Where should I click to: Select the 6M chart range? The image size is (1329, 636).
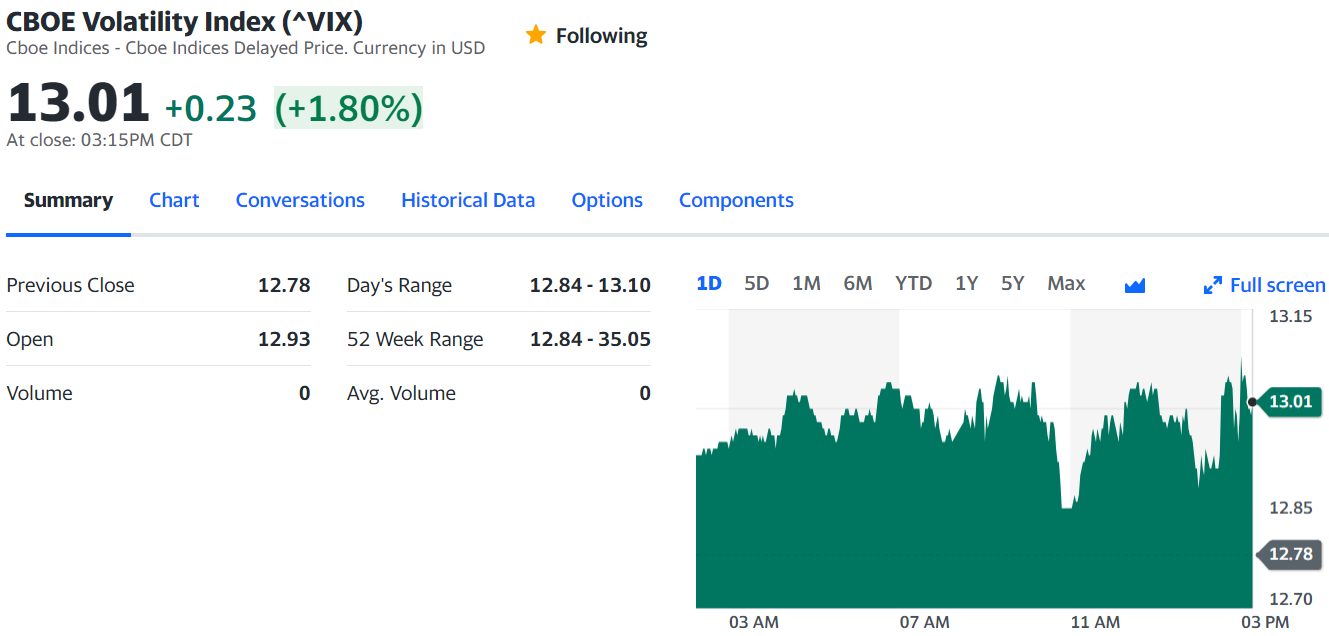click(x=858, y=283)
